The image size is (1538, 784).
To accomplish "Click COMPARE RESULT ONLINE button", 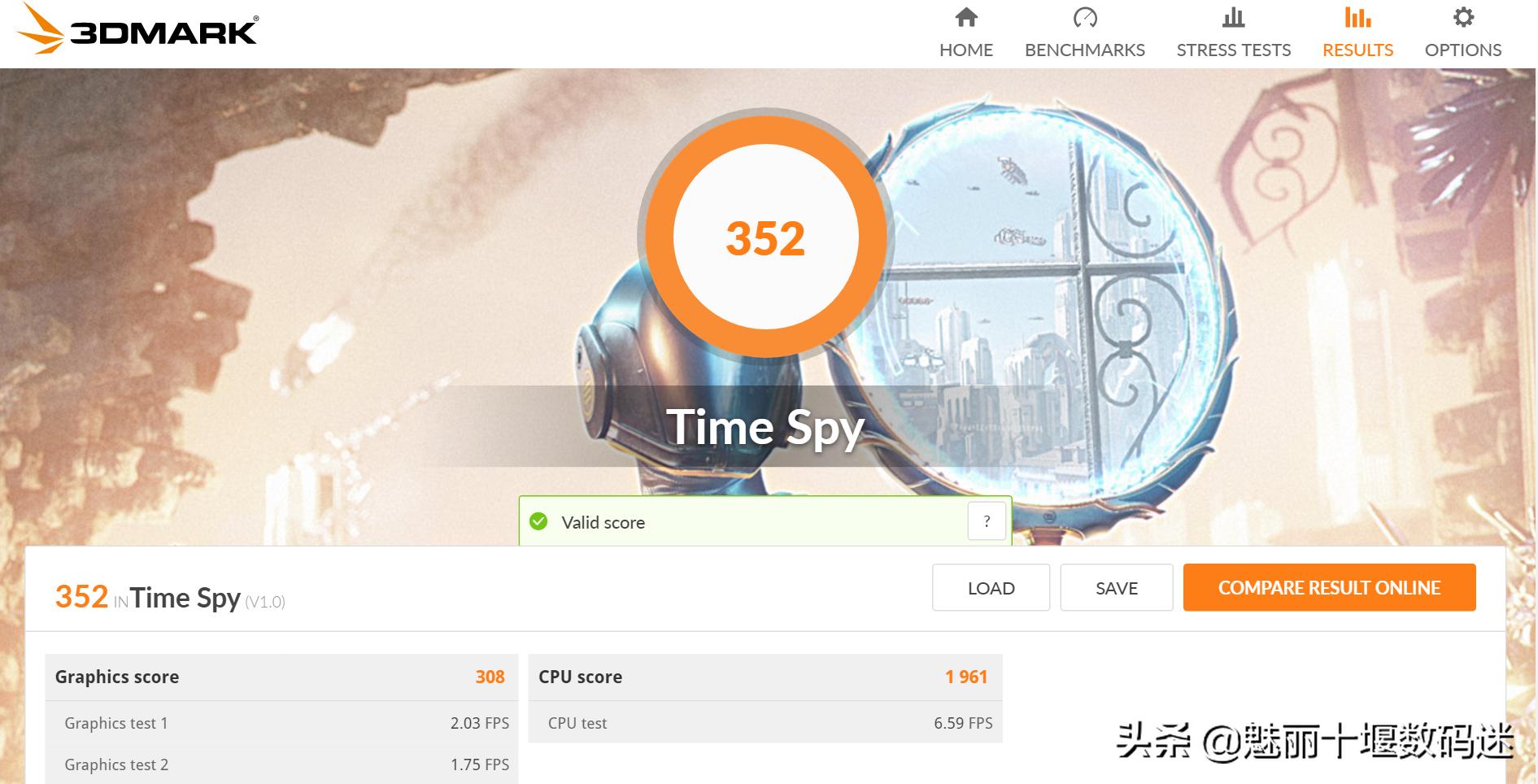I will (x=1329, y=587).
